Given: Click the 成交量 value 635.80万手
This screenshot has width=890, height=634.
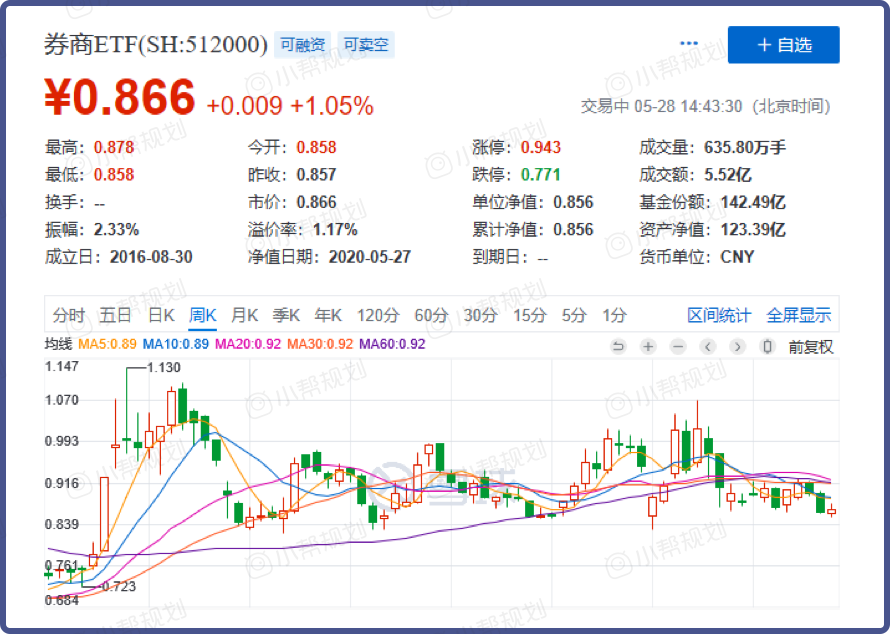Looking at the screenshot, I should (x=745, y=147).
